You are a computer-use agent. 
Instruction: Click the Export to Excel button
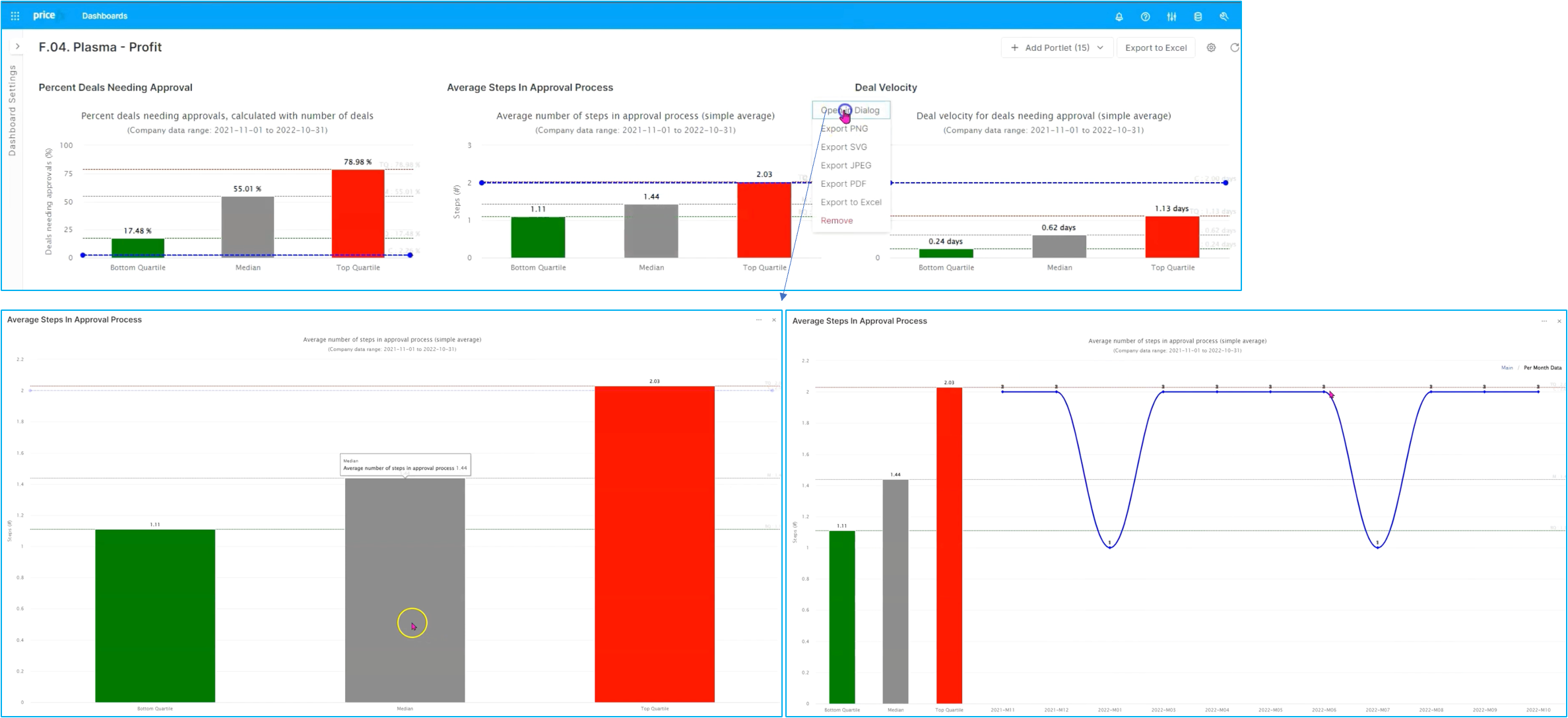click(x=1156, y=48)
